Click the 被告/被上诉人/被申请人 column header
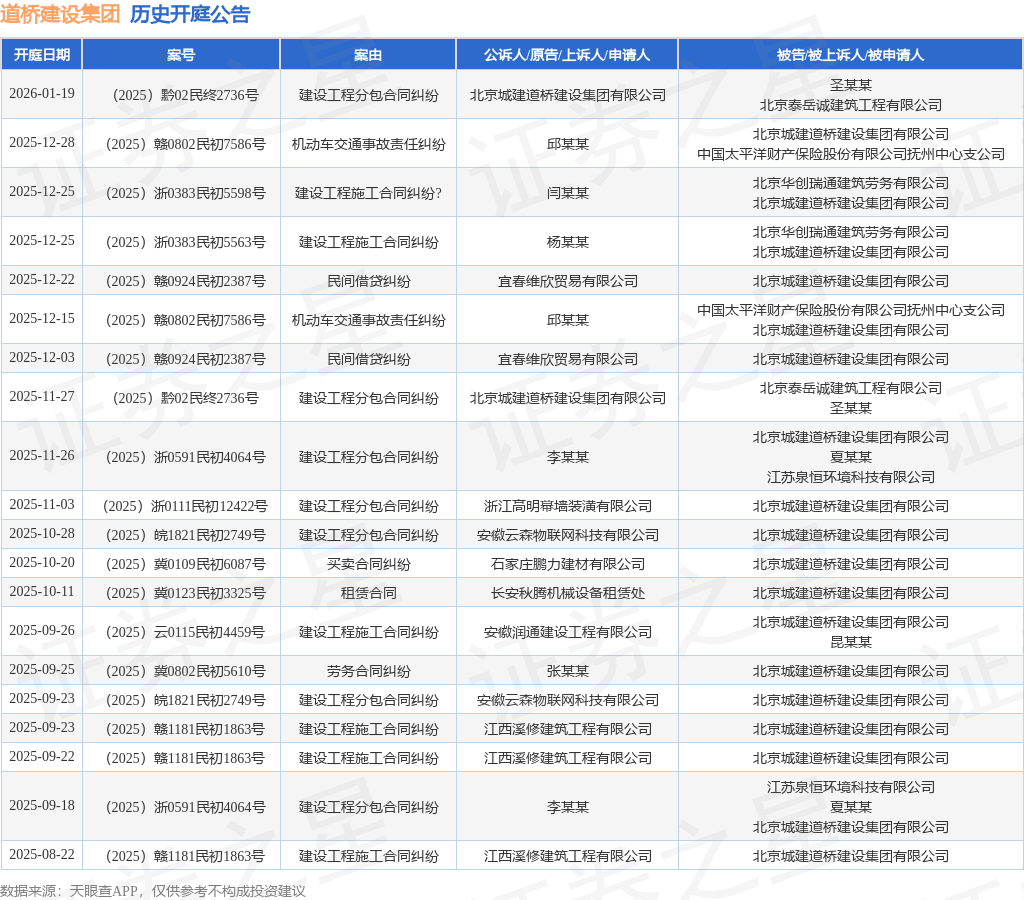This screenshot has width=1024, height=900. coord(850,55)
